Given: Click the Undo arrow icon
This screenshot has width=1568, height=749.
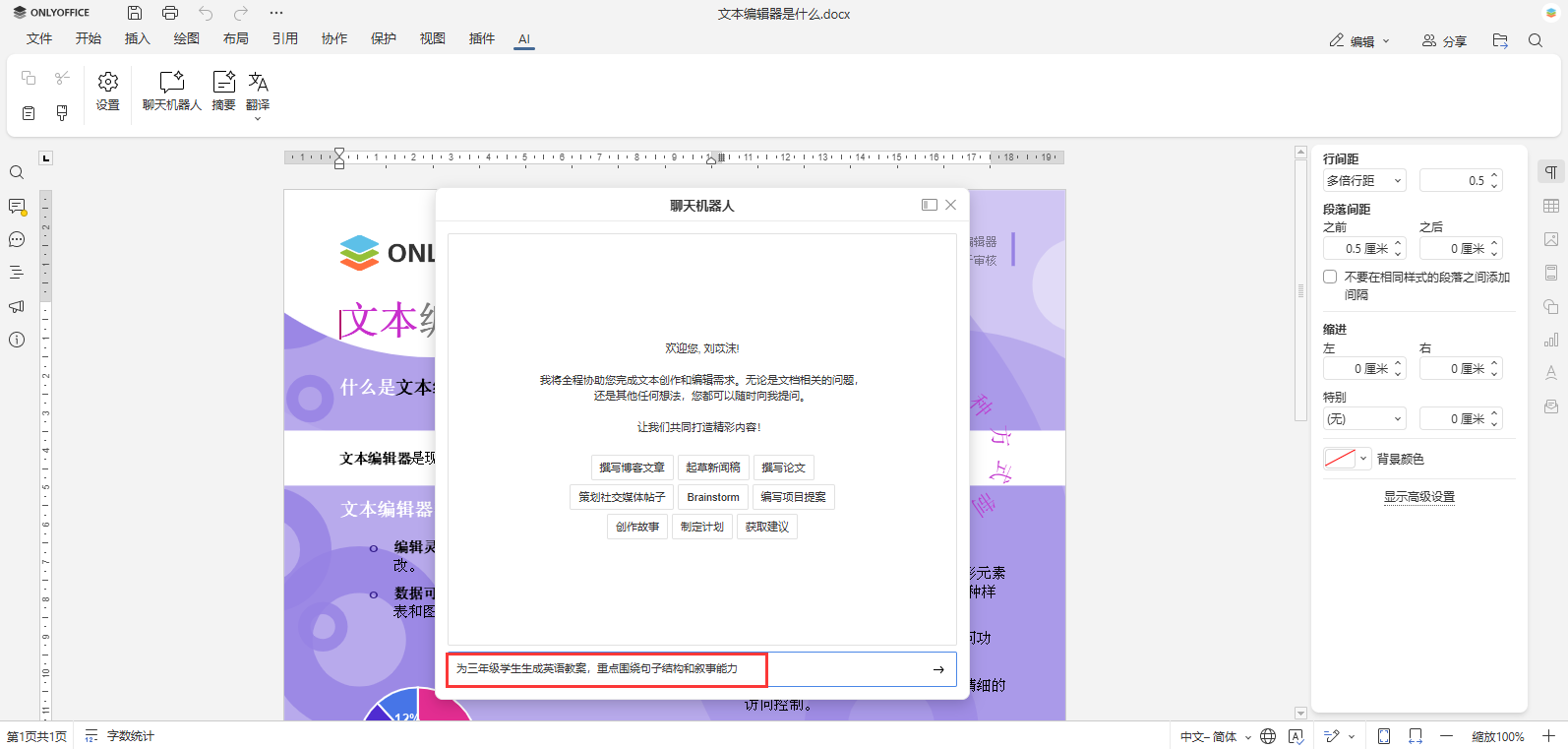Looking at the screenshot, I should coord(206,13).
